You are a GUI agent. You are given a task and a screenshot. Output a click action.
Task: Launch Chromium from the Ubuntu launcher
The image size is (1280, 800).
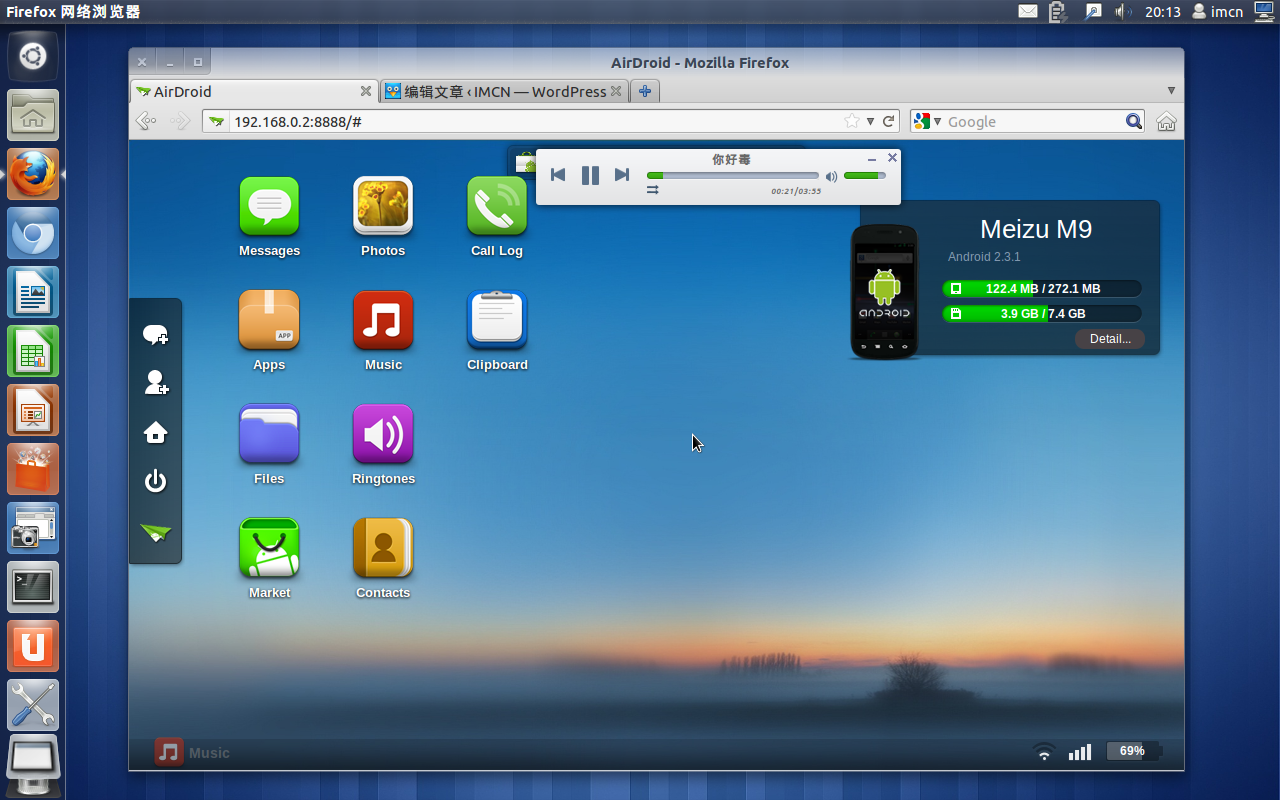33,233
